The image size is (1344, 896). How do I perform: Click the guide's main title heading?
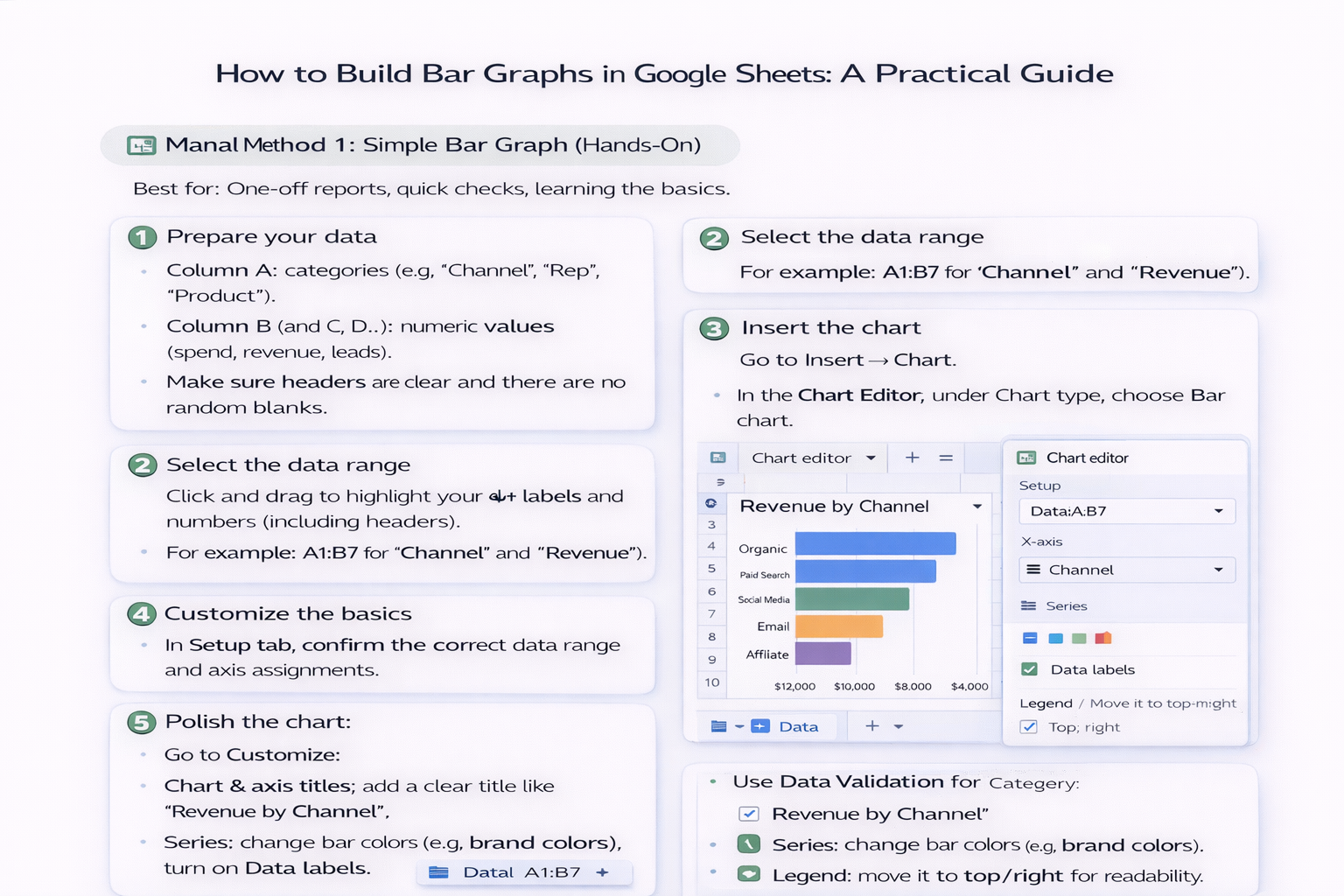tap(665, 73)
